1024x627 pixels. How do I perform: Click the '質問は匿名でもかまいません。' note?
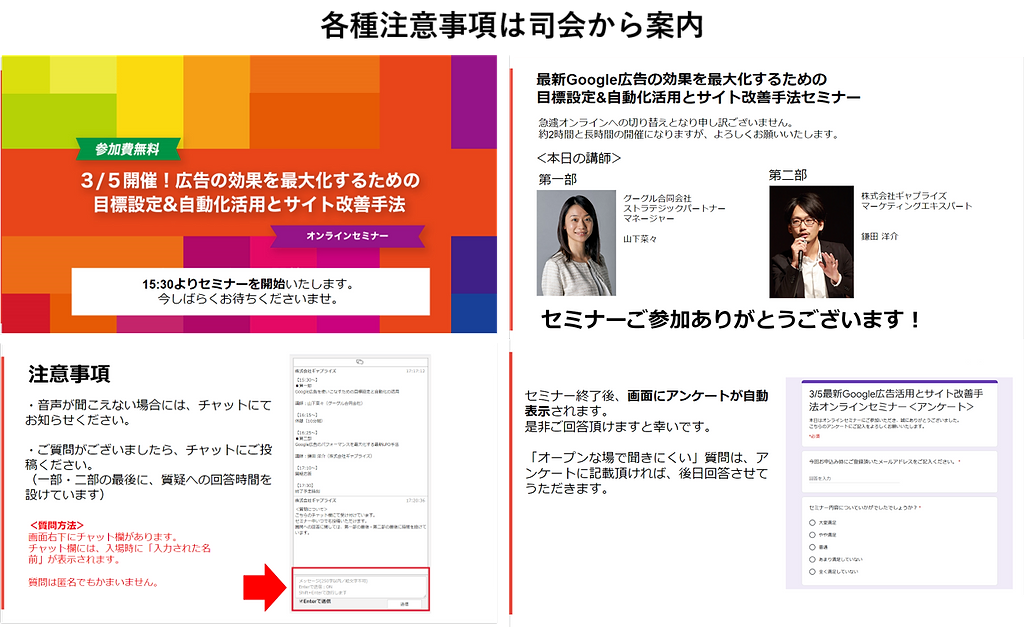[x=95, y=583]
